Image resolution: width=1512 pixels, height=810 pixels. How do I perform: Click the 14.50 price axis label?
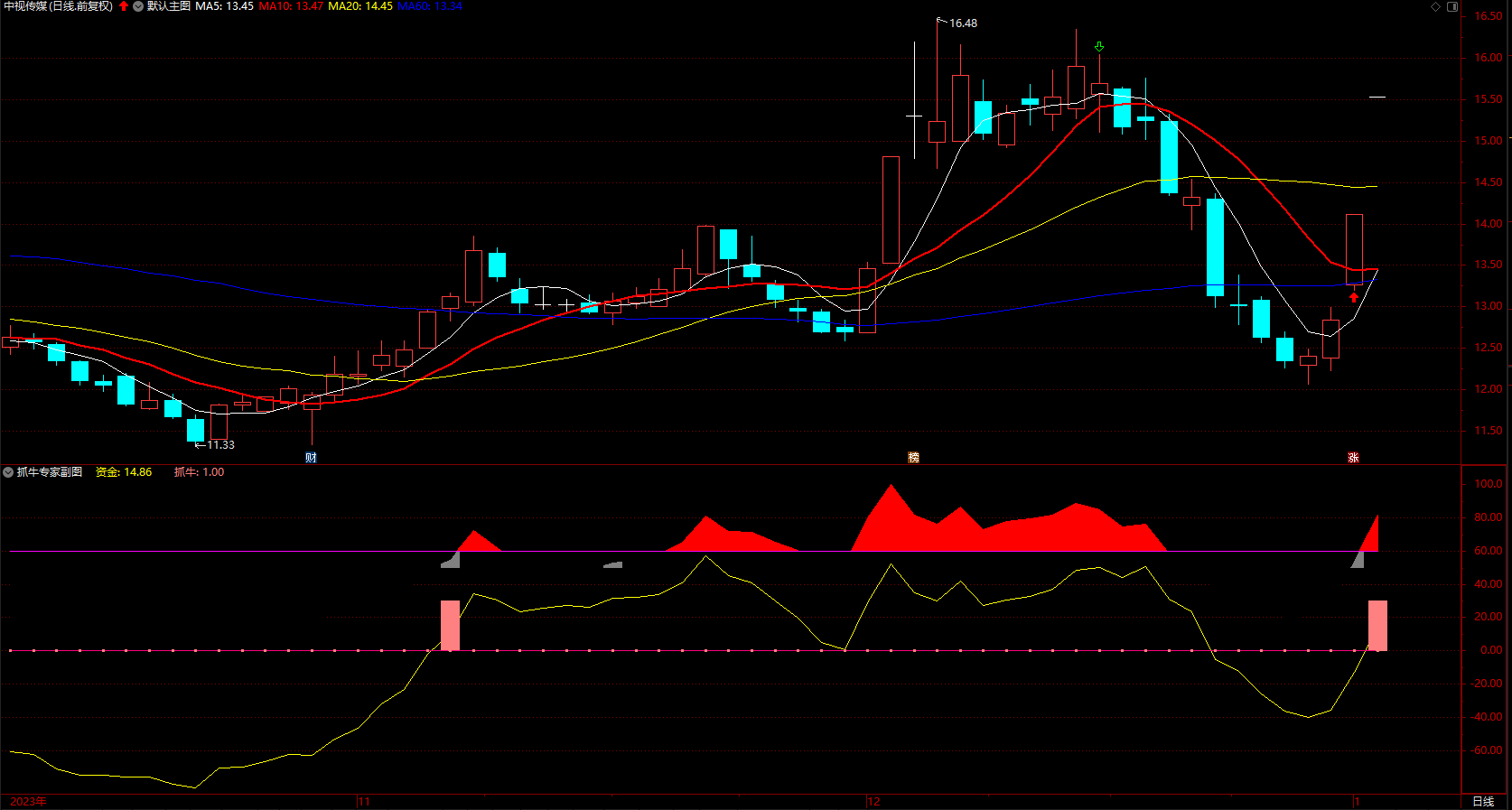coord(1489,182)
